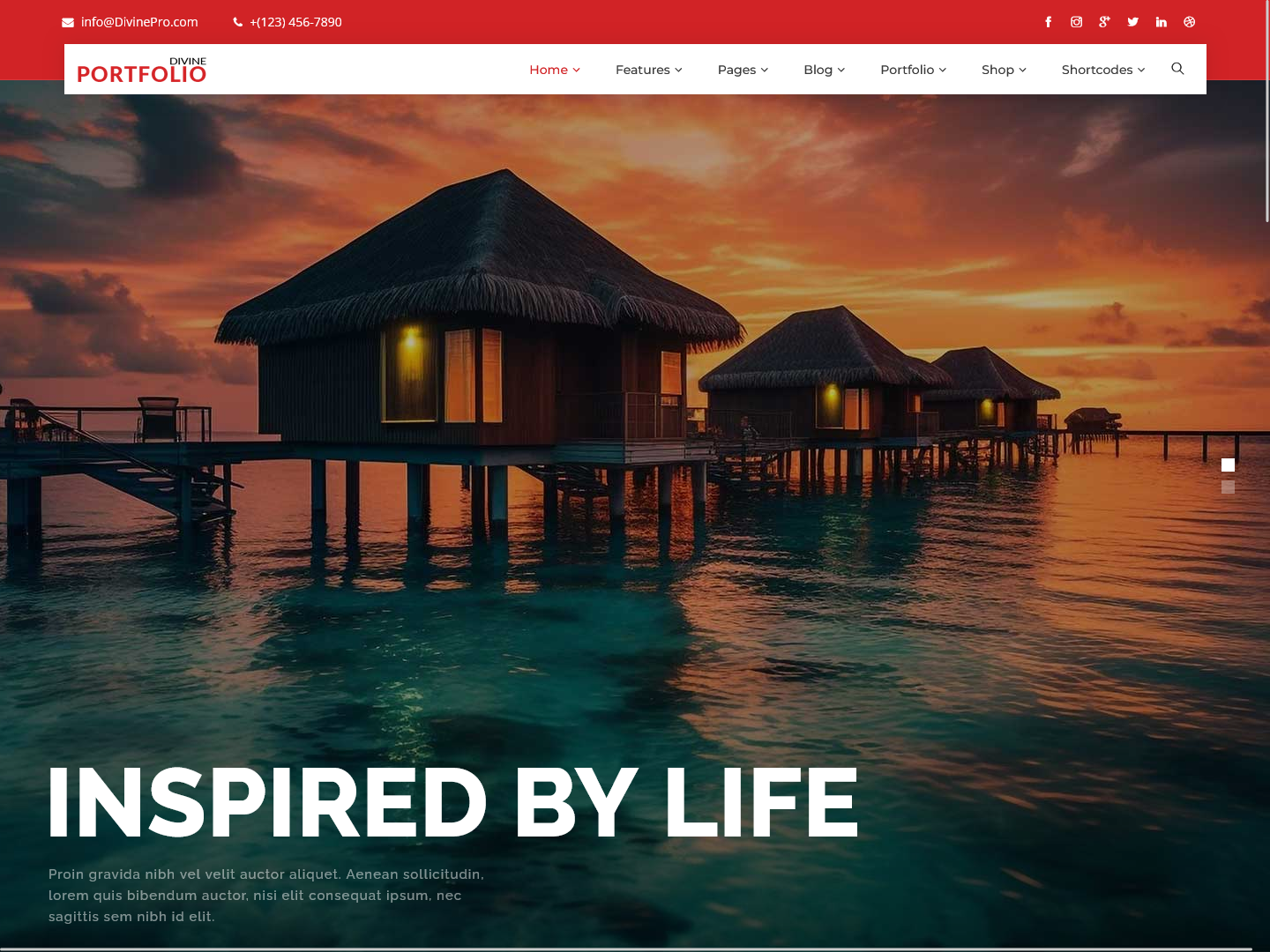Open the Facebook social icon
The height and width of the screenshot is (952, 1270).
1048,22
